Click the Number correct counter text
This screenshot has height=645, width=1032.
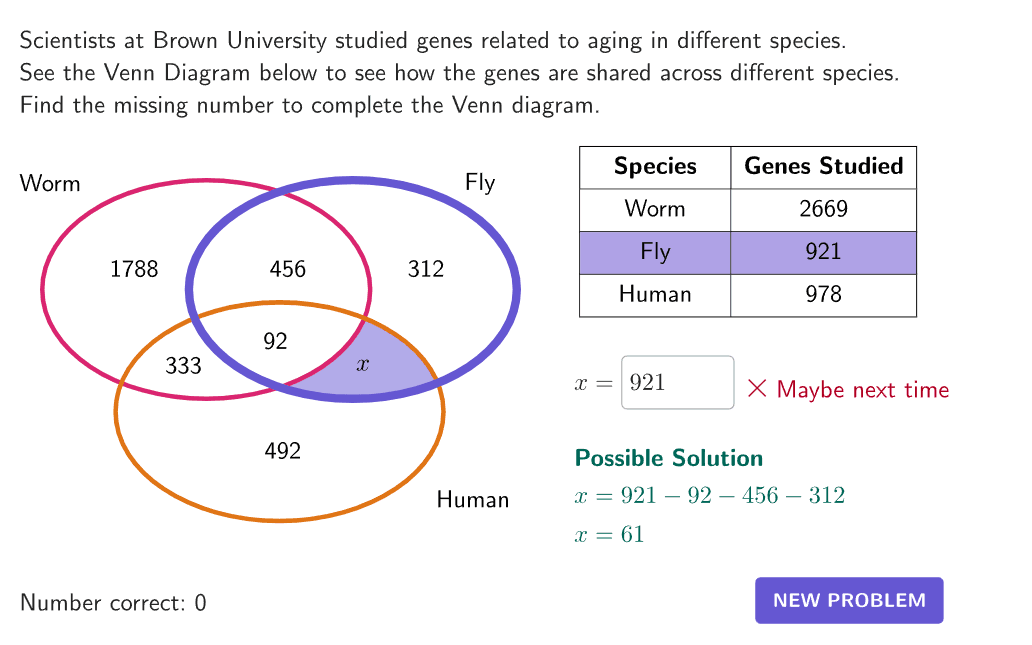coord(113,603)
